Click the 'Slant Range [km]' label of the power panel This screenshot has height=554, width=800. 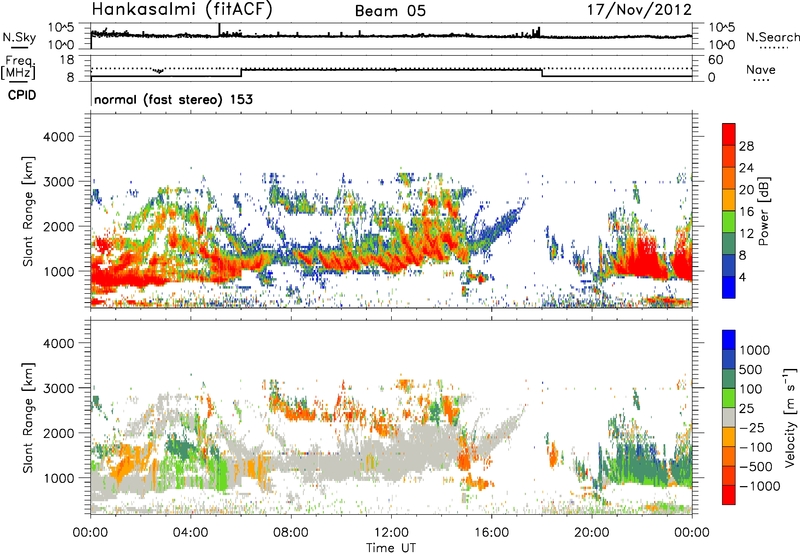click(x=28, y=211)
